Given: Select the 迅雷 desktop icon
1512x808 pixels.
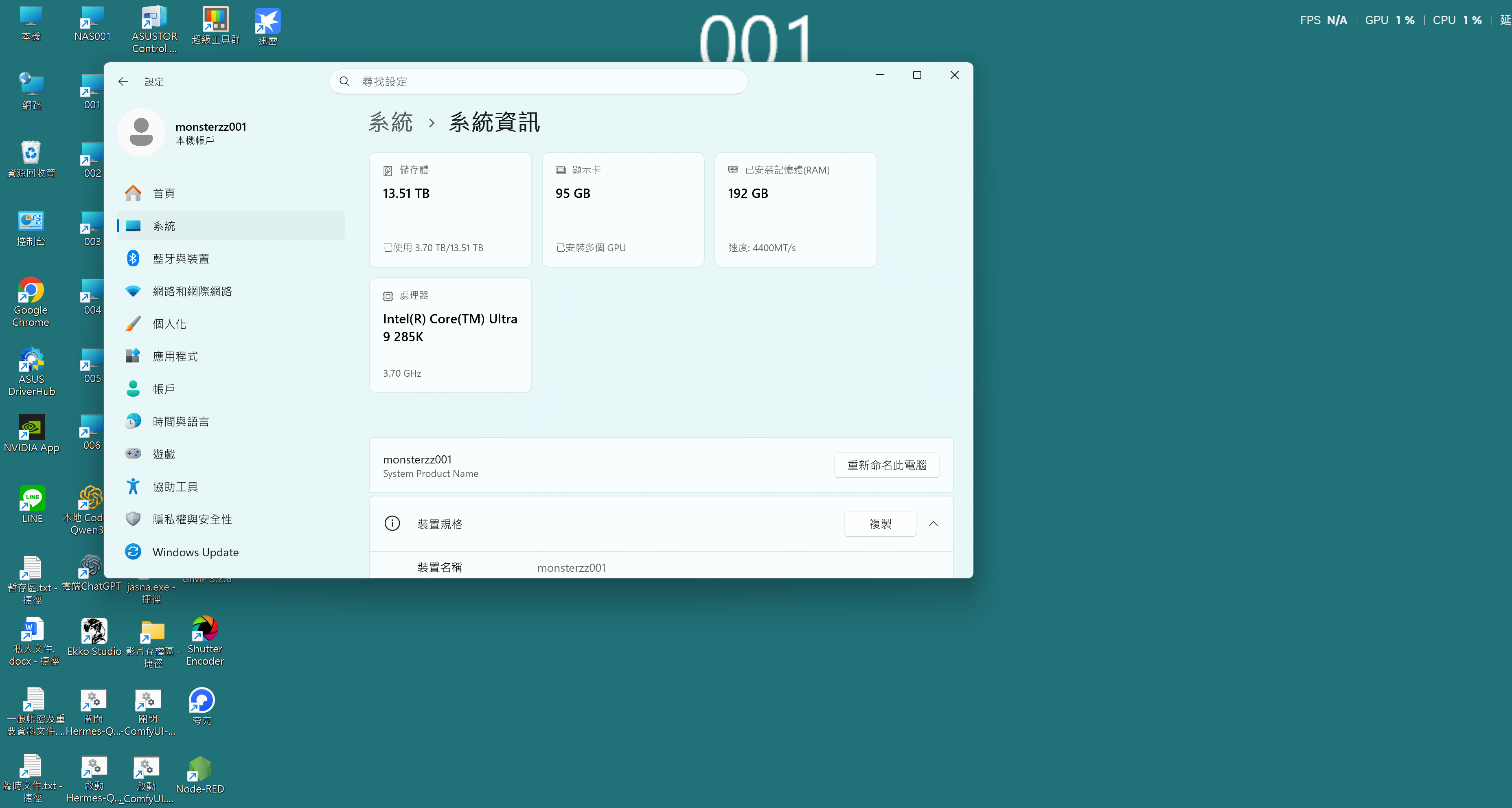Looking at the screenshot, I should (x=267, y=27).
